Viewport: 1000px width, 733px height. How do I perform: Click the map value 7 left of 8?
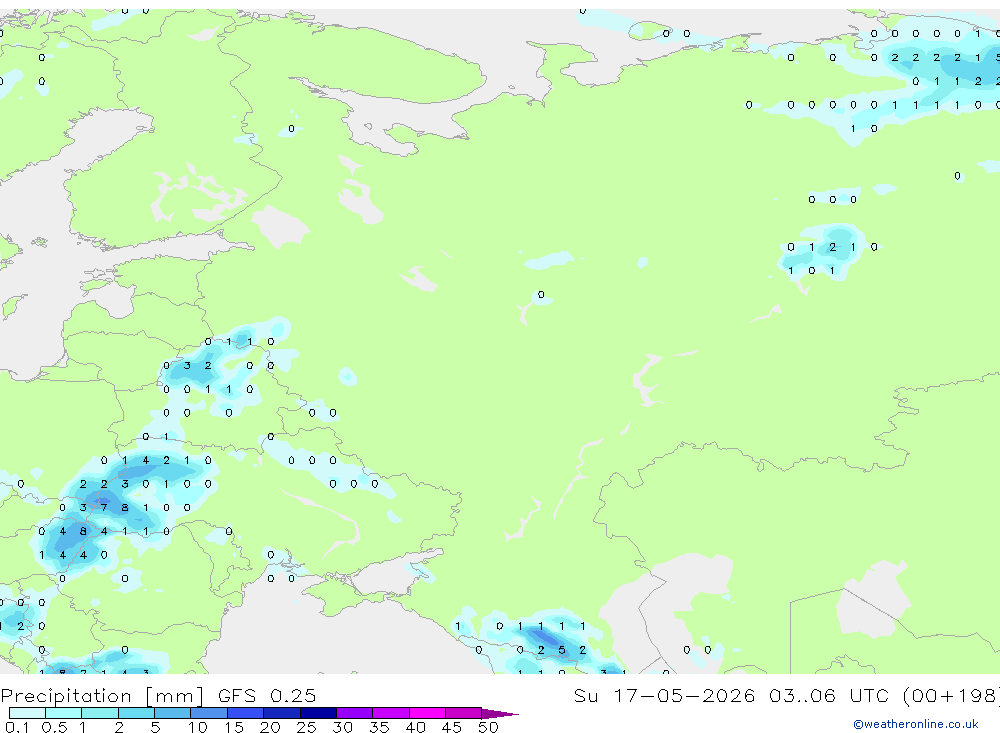tap(104, 508)
